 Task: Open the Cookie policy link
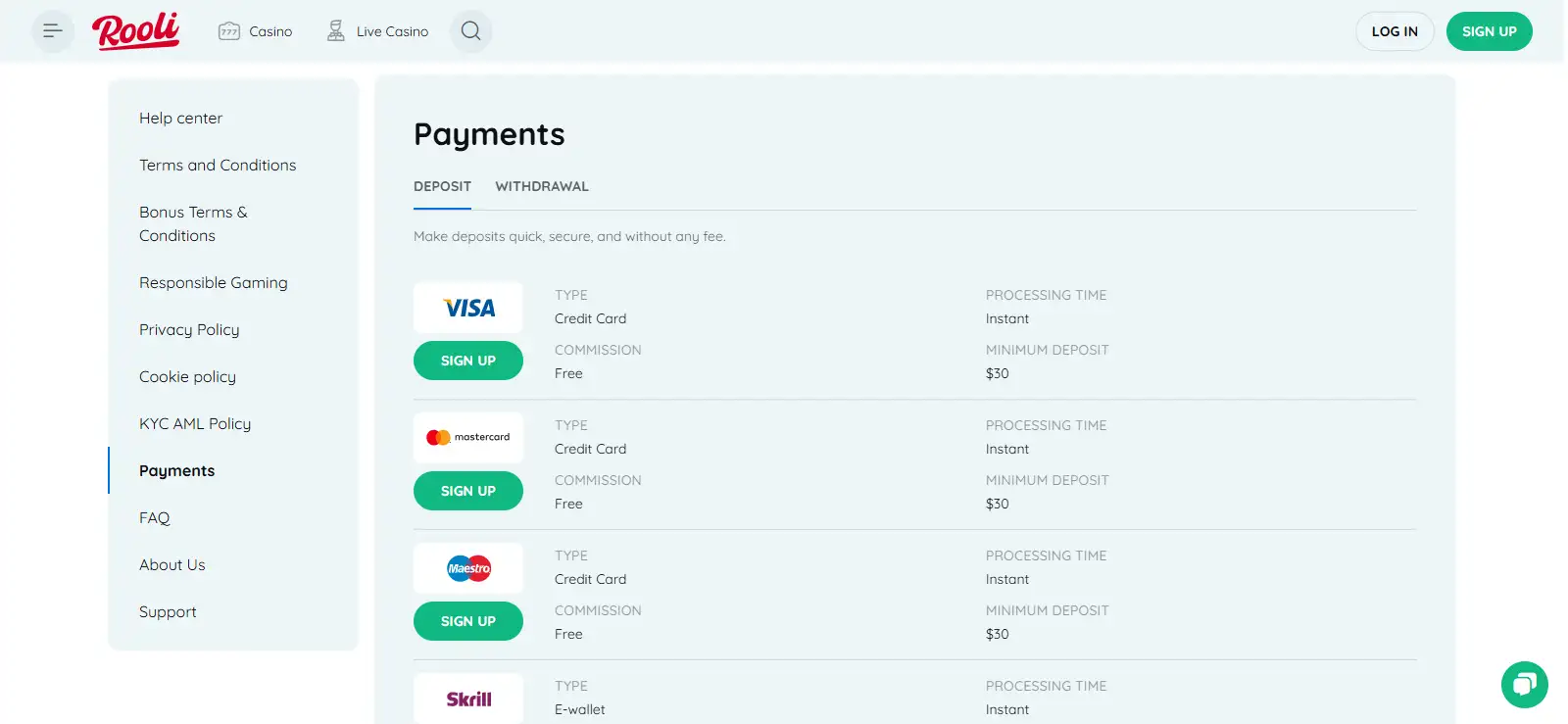pyautogui.click(x=187, y=376)
